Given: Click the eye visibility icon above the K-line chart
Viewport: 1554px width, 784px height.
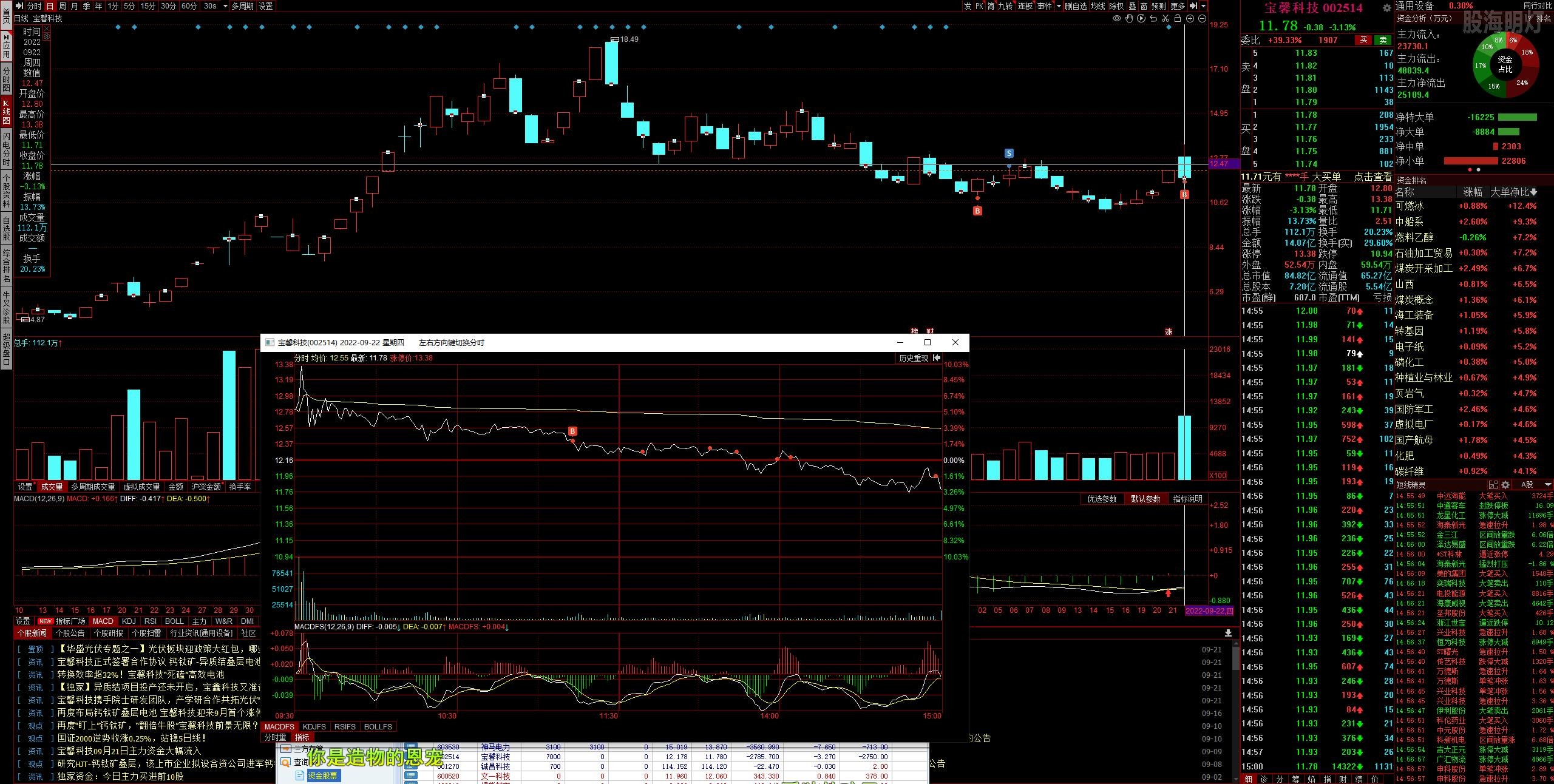Looking at the screenshot, I should [x=1116, y=19].
